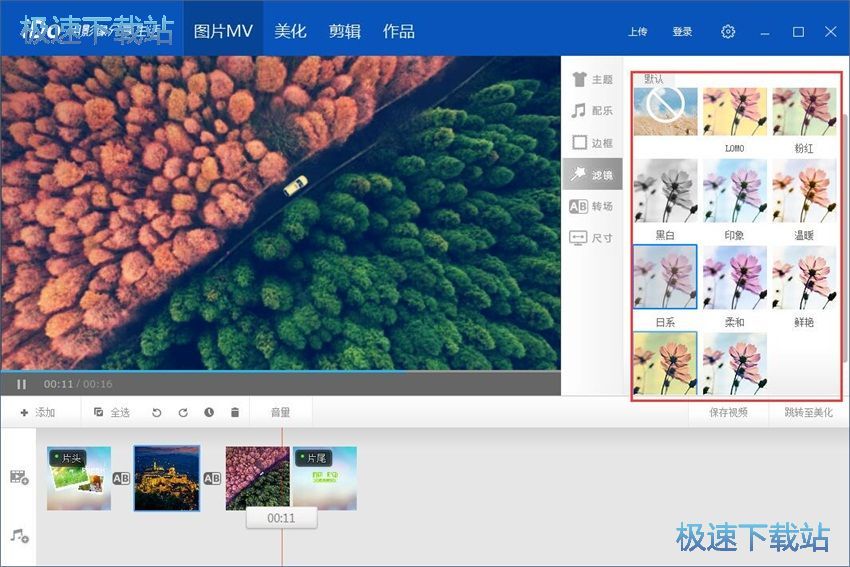Select the no-filter default thumbnail
The width and height of the screenshot is (850, 567).
(665, 111)
